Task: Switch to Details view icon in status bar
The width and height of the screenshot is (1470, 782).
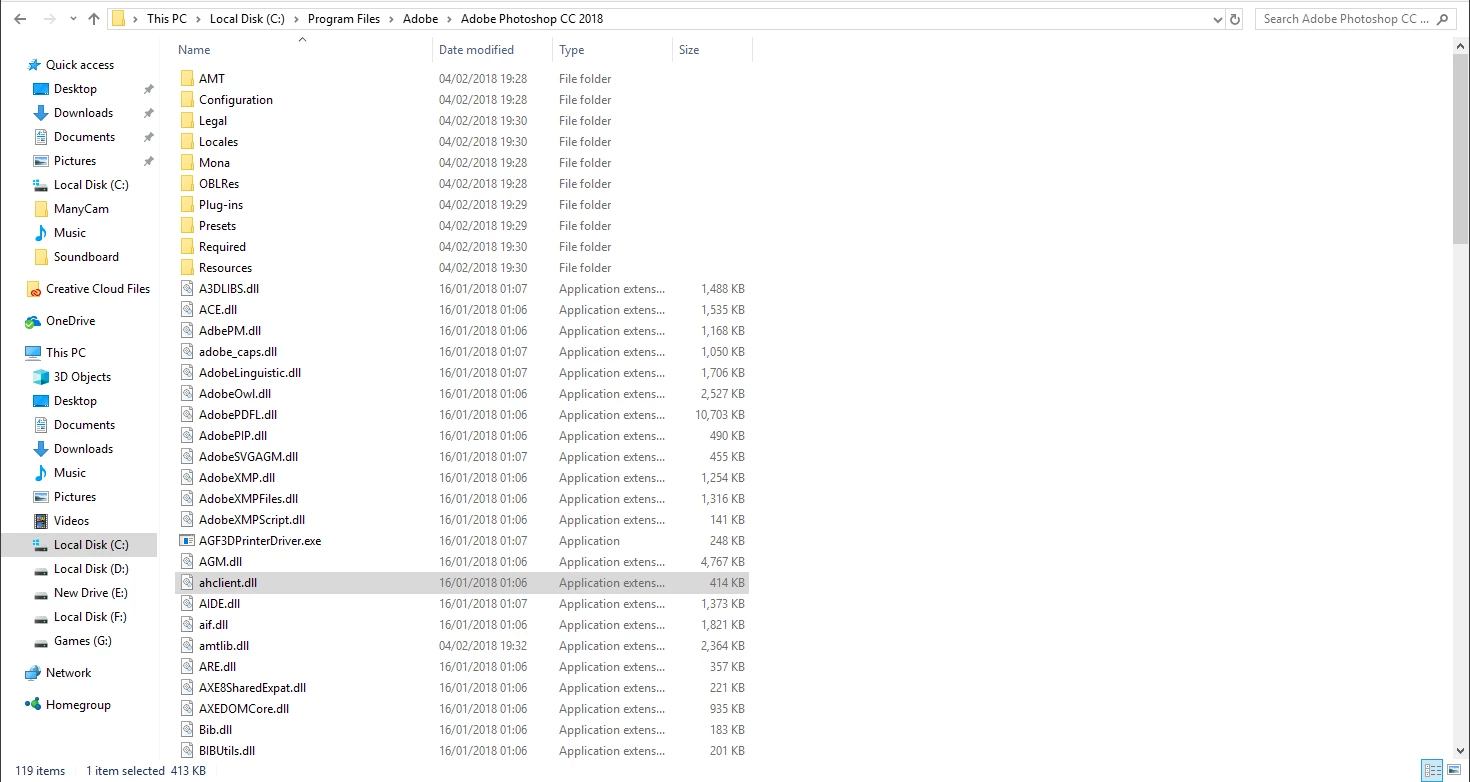Action: point(1432,771)
